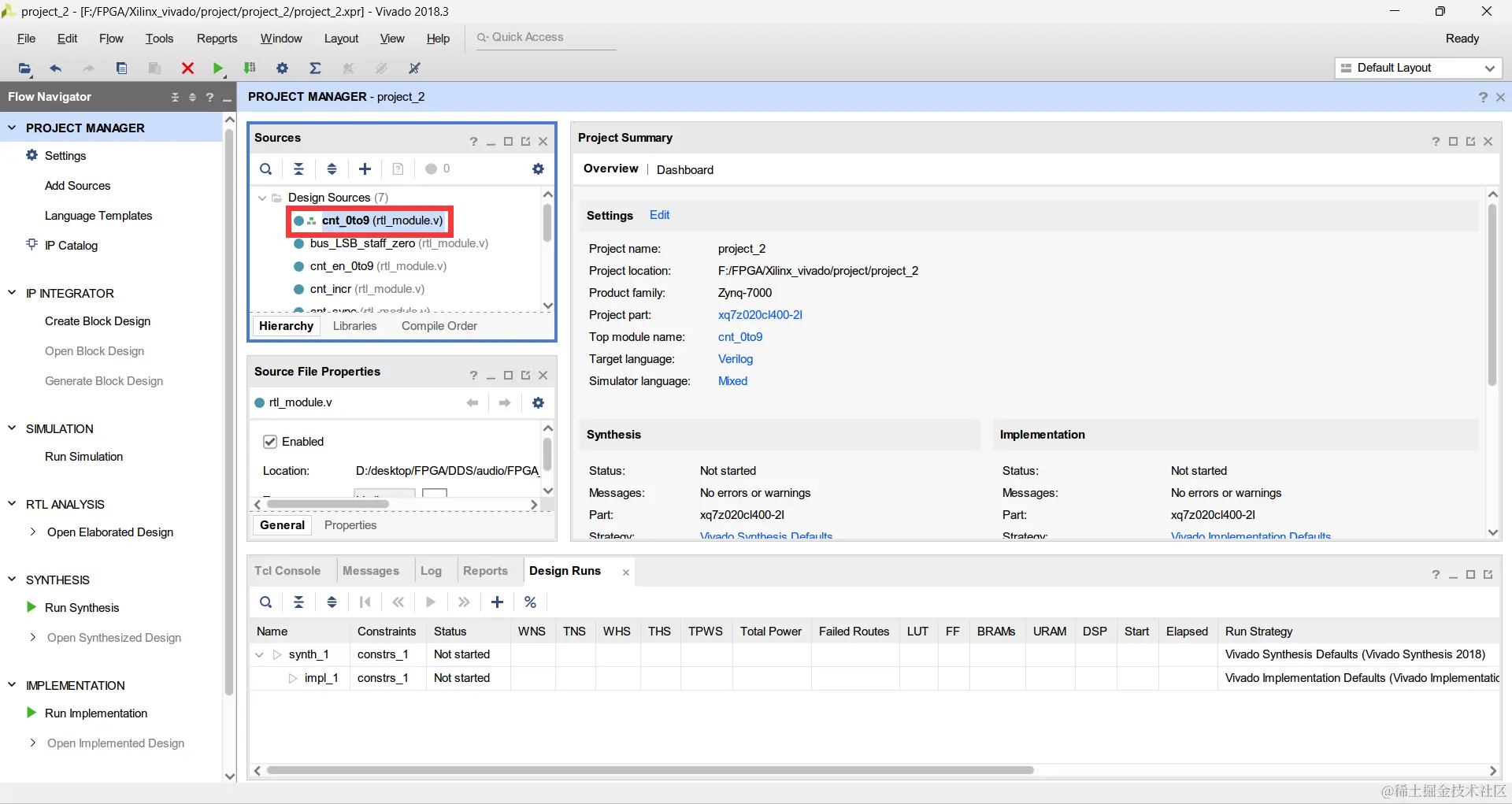
Task: Open the Tools menu
Action: [159, 39]
